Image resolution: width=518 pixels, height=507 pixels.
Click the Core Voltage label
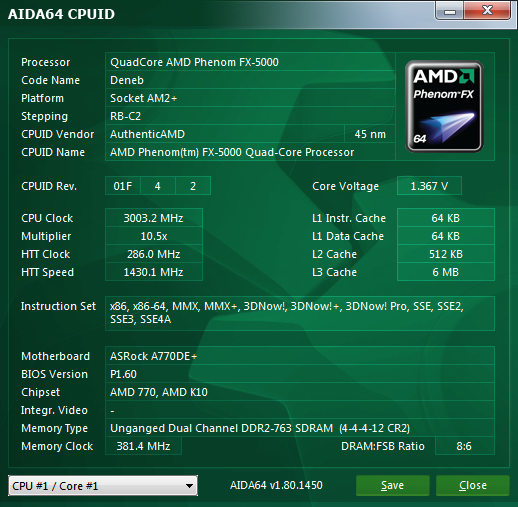click(345, 186)
